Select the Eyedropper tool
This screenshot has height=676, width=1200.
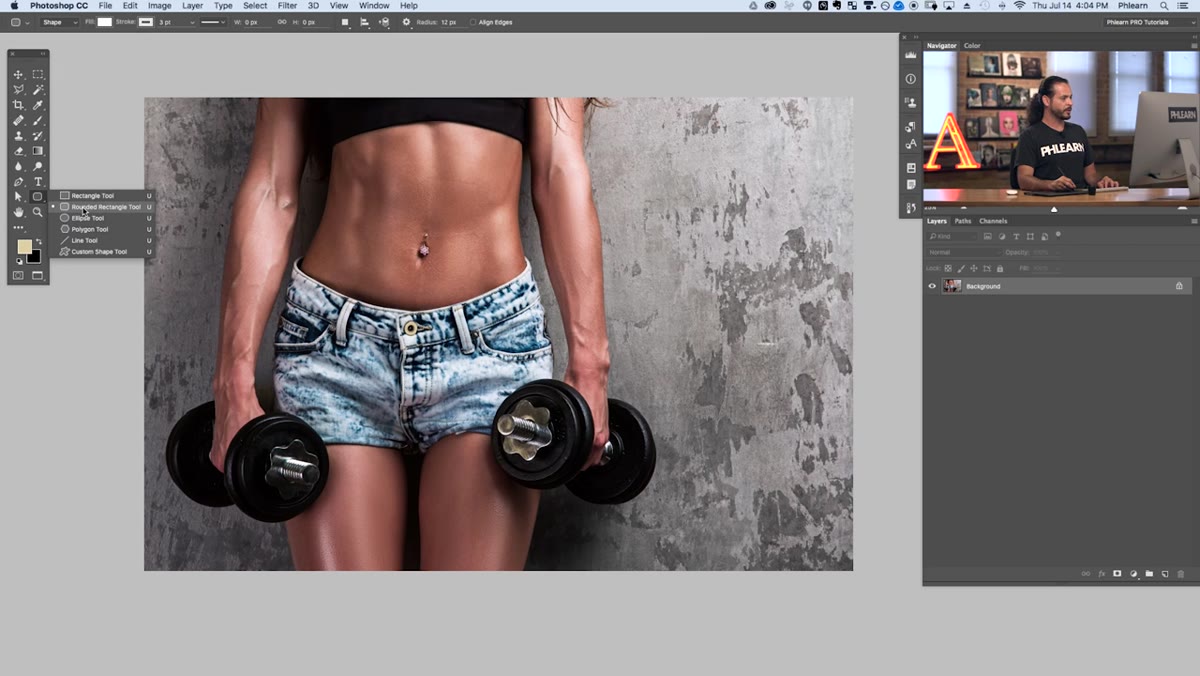coord(38,105)
